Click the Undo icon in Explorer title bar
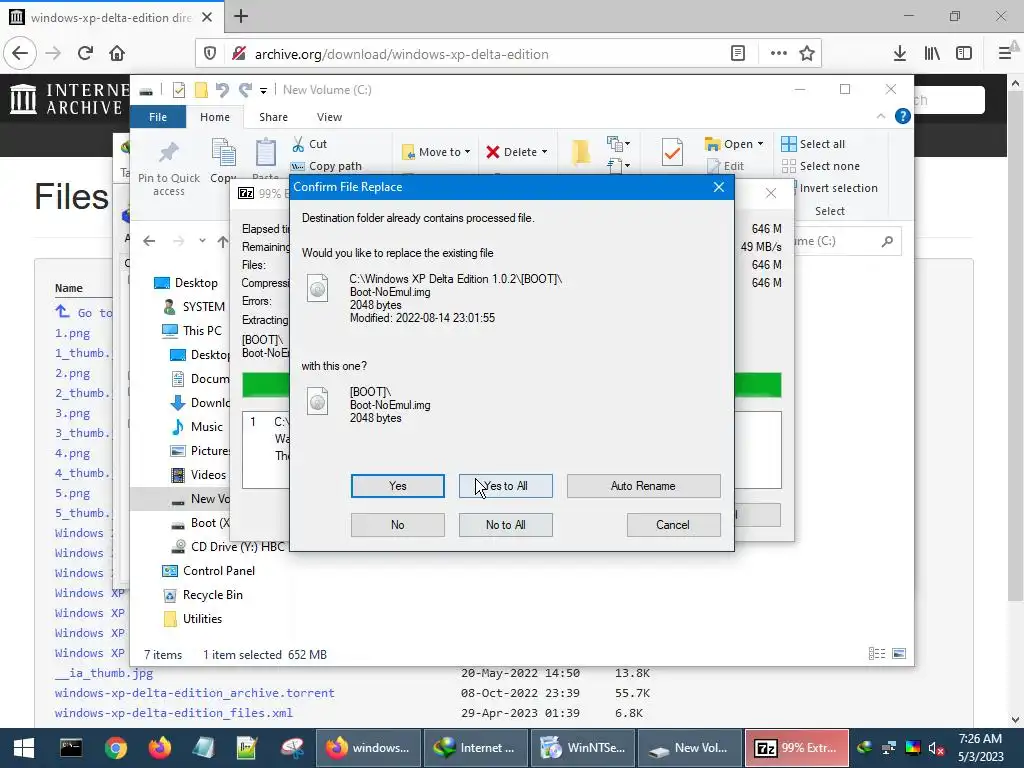1024x768 pixels. tap(222, 89)
